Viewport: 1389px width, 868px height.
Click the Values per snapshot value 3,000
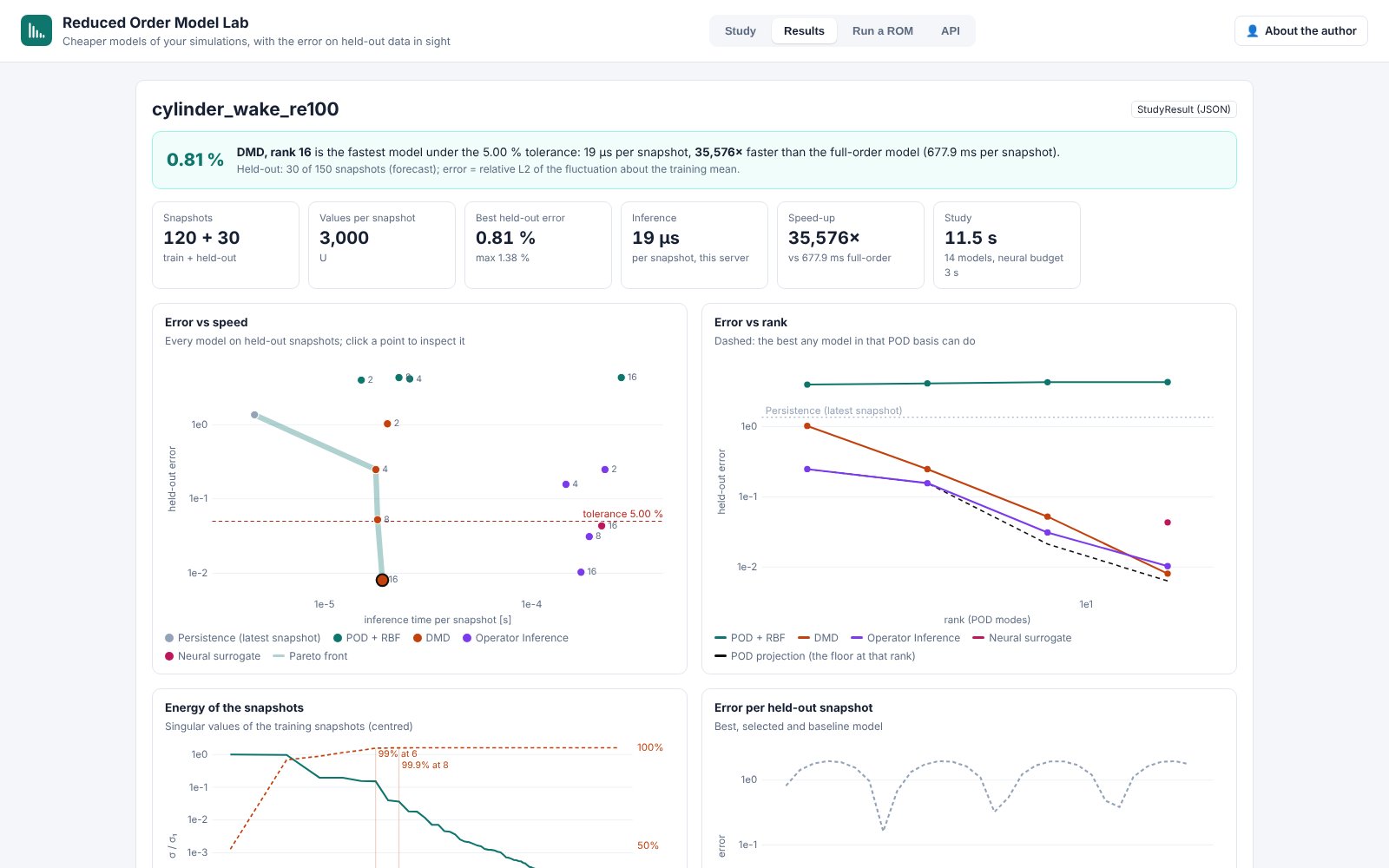point(344,238)
